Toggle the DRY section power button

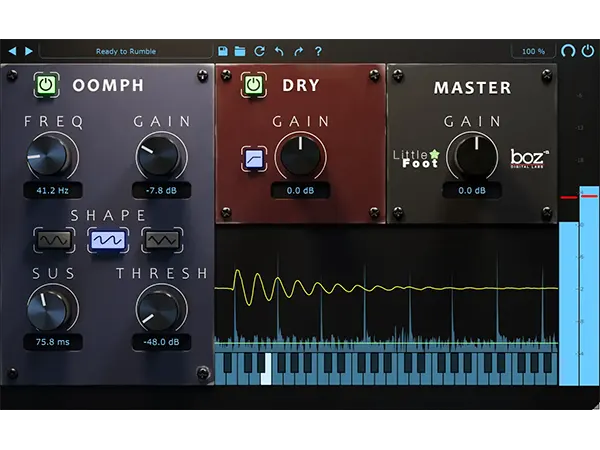coord(254,87)
